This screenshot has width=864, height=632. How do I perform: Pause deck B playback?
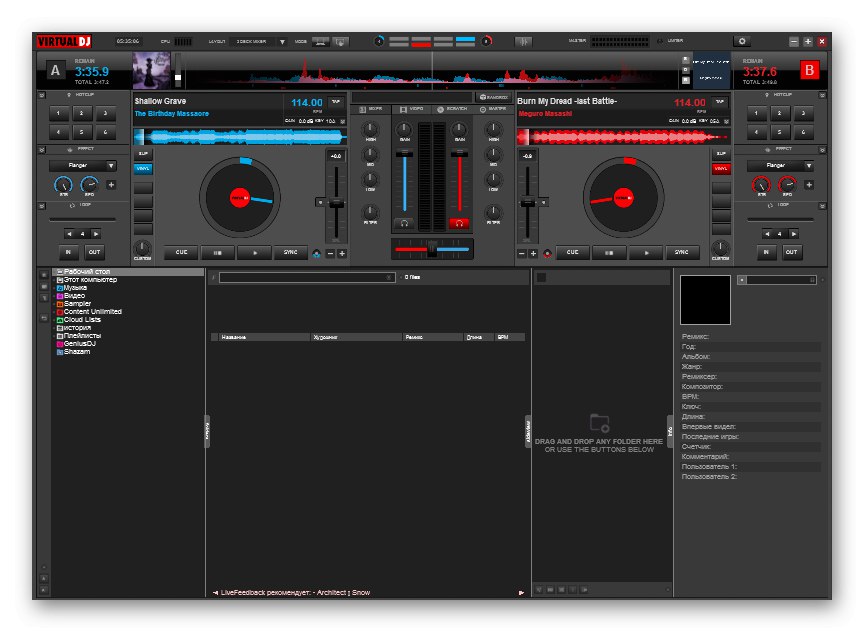point(609,253)
